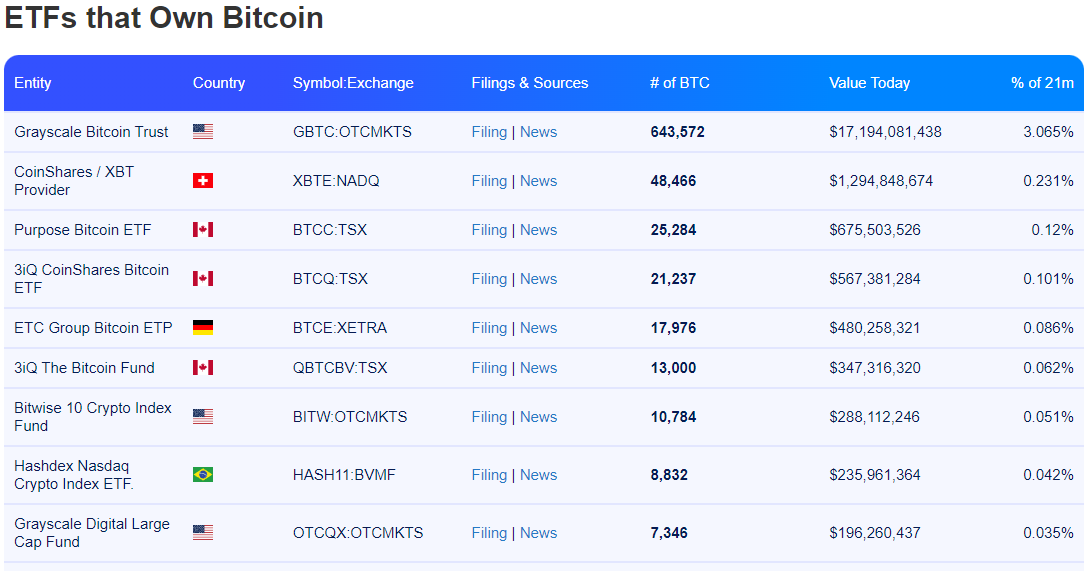Open the Filing link for Purpose Bitcoin ETF

coord(489,230)
